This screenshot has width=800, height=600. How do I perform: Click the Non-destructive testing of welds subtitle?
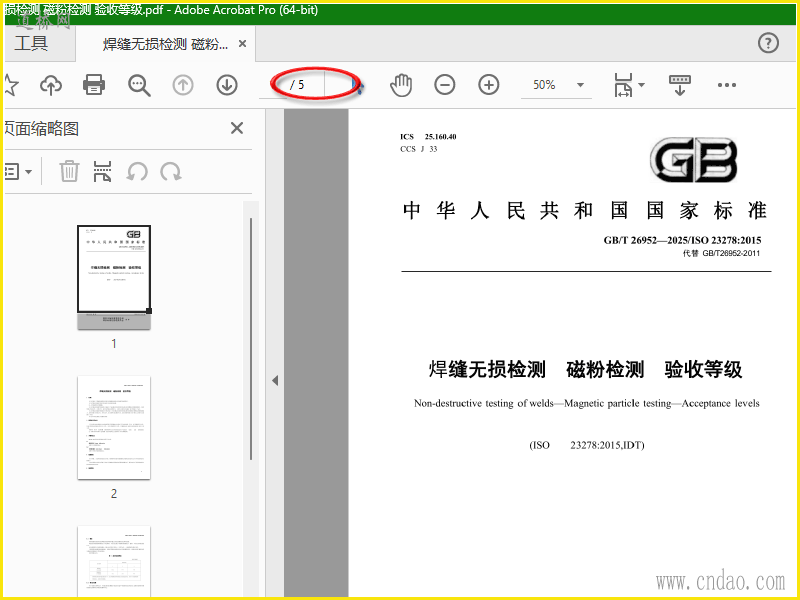587,404
